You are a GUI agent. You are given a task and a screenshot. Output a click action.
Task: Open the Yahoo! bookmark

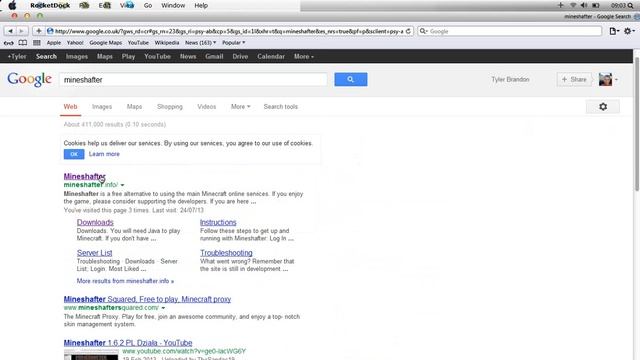tap(75, 42)
